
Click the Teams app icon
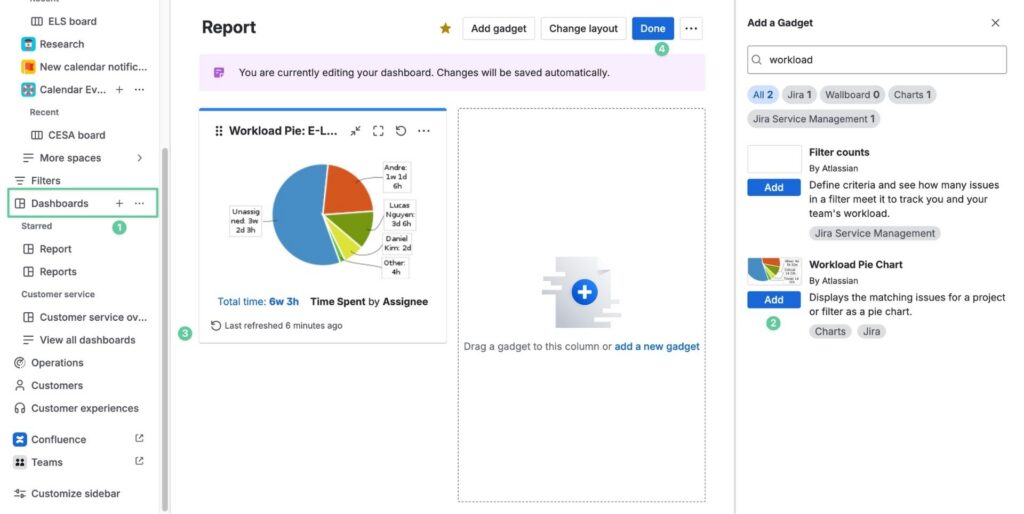[x=20, y=462]
